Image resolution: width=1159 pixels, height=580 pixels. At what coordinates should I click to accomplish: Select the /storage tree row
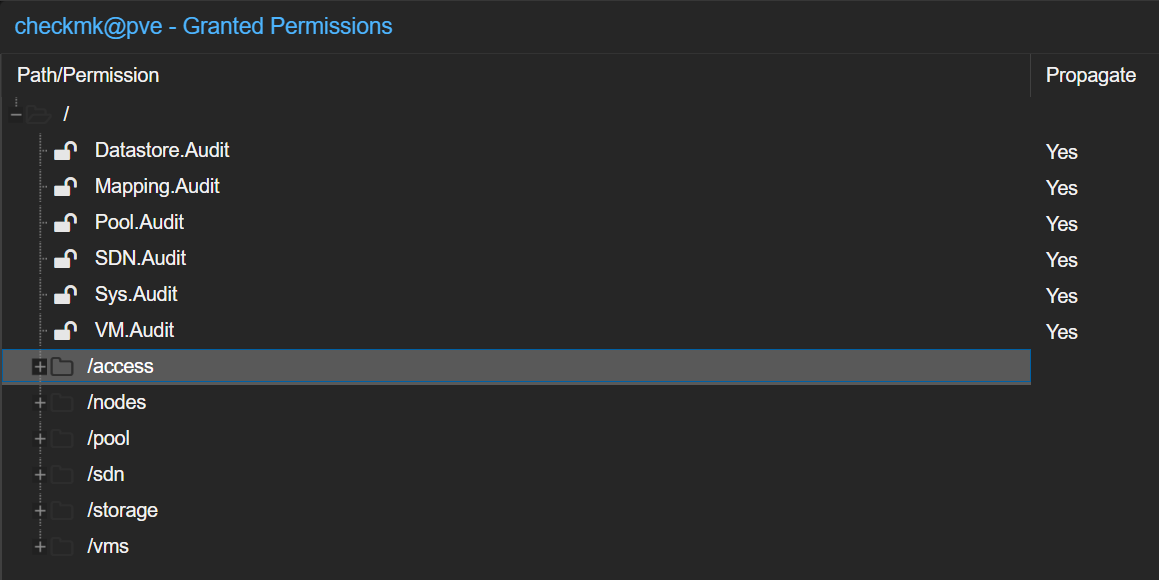point(516,511)
